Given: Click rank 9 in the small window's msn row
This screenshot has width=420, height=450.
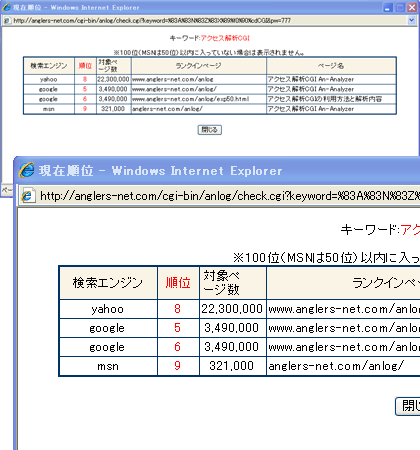Looking at the screenshot, I should [85, 109].
